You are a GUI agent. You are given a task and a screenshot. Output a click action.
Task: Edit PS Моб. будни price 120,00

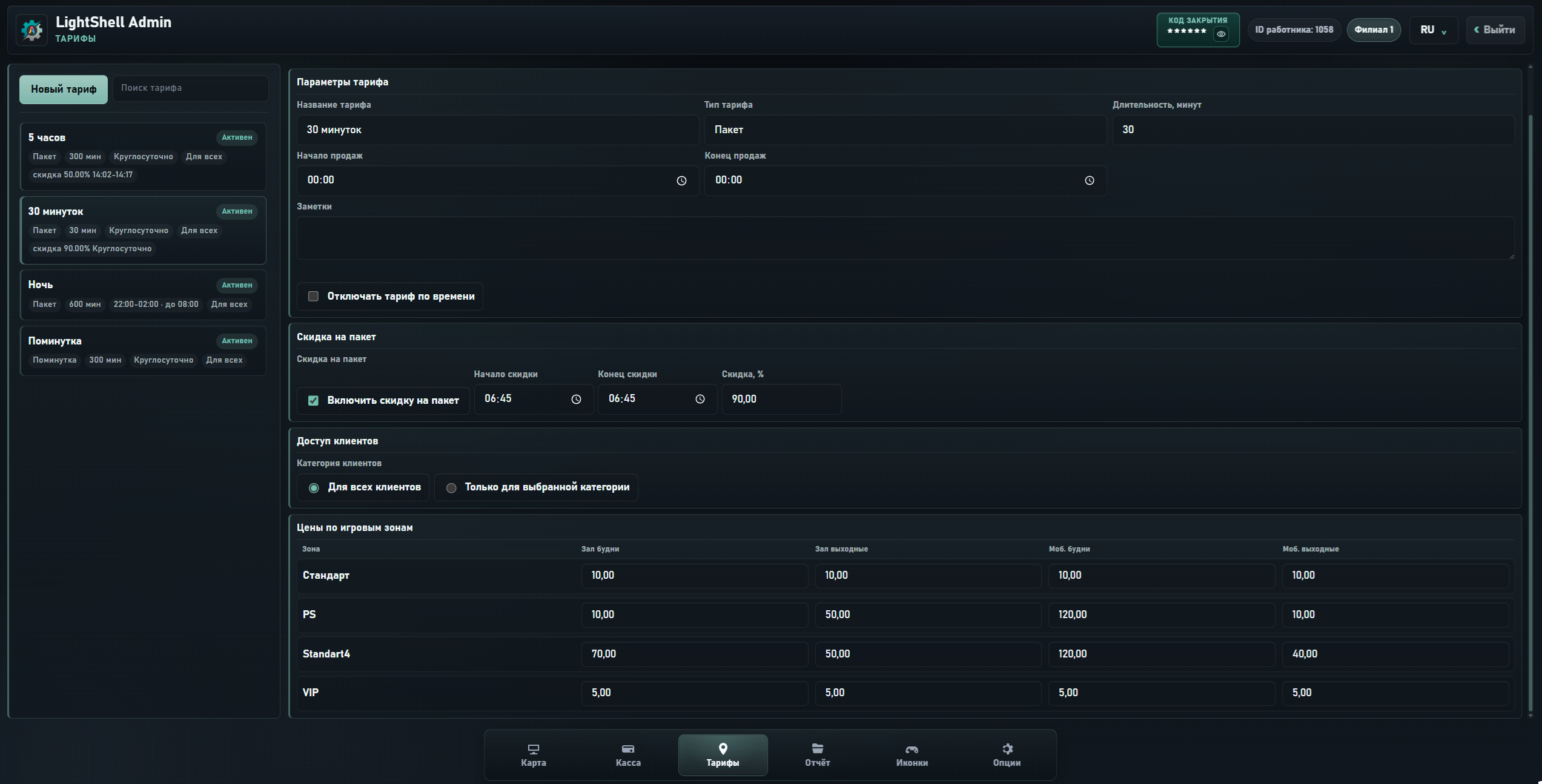click(x=1162, y=615)
